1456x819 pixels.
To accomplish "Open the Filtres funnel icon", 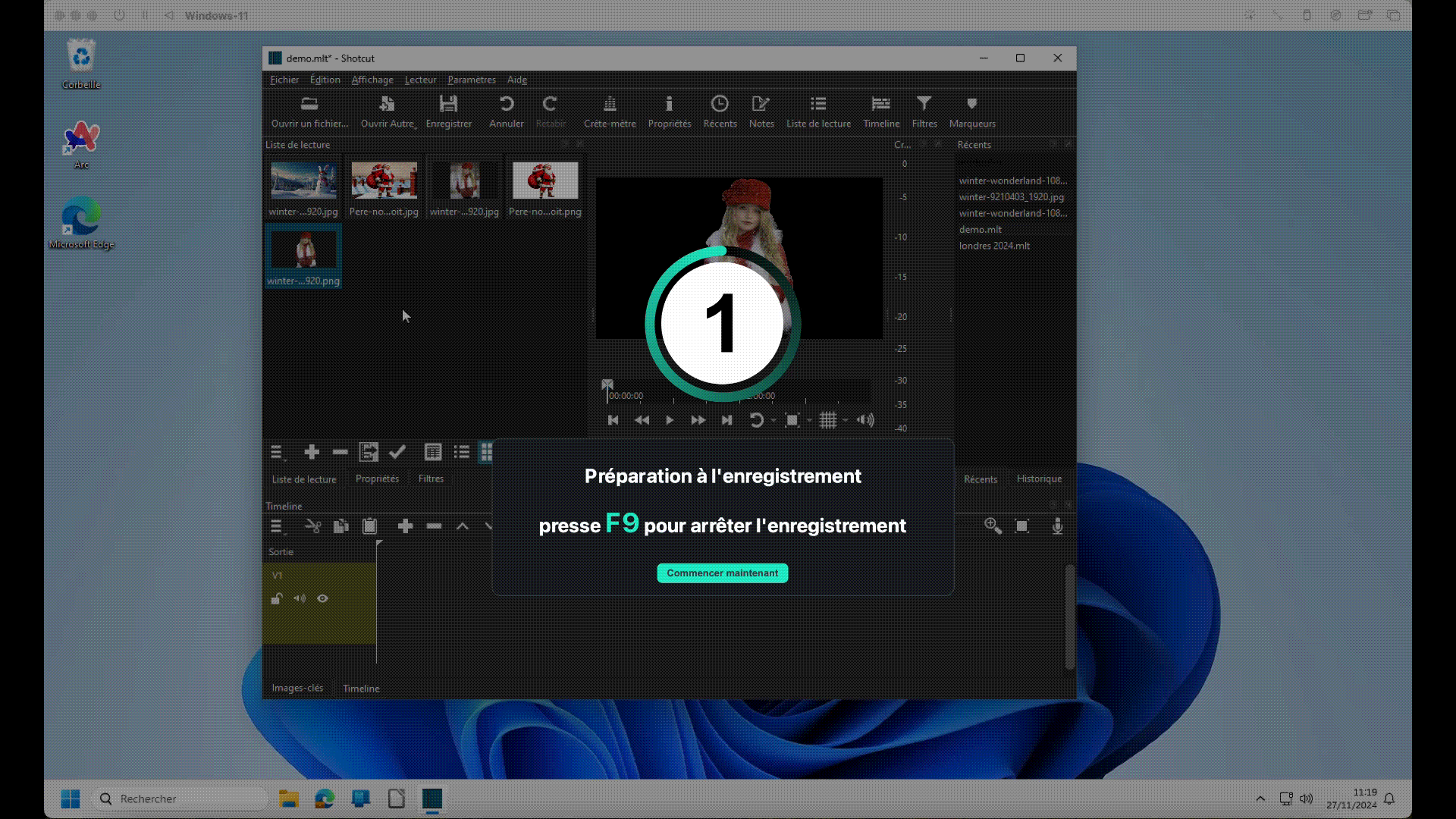I will (x=924, y=103).
